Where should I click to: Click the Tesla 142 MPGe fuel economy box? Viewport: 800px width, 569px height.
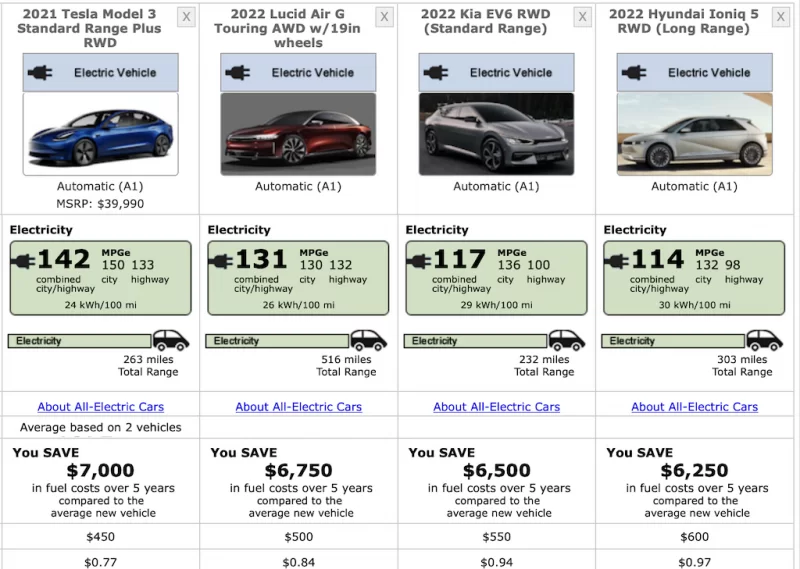click(x=100, y=277)
